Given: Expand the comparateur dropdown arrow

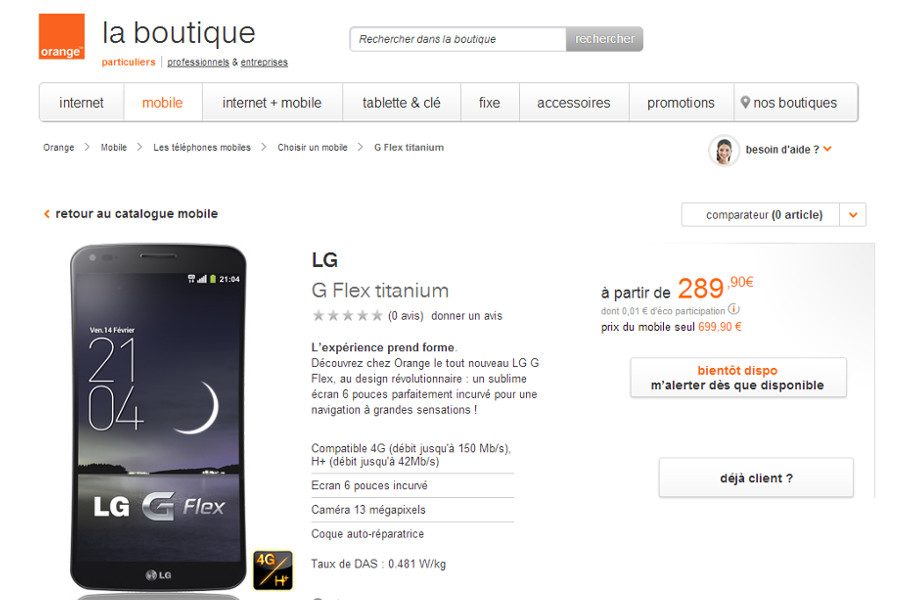Looking at the screenshot, I should click(x=853, y=215).
